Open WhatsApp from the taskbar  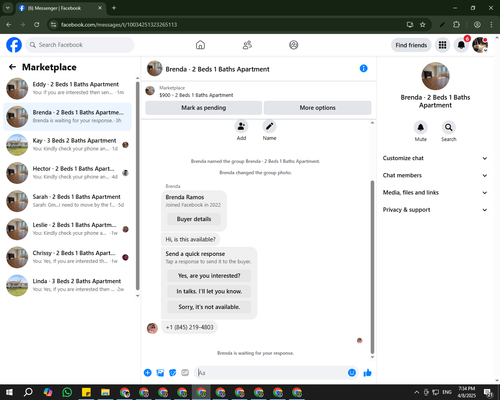tap(67, 392)
